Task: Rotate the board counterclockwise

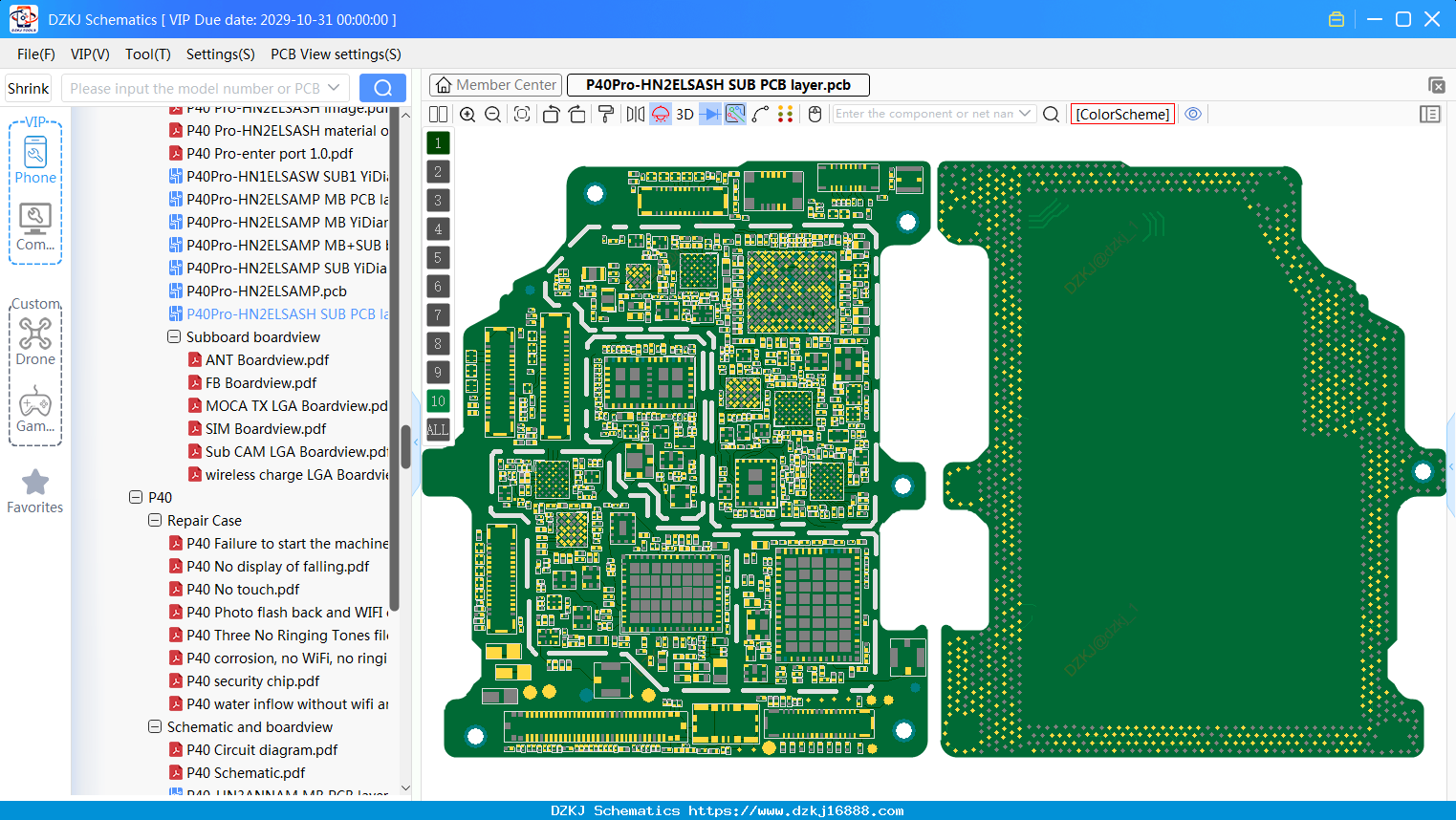Action: 551,114
